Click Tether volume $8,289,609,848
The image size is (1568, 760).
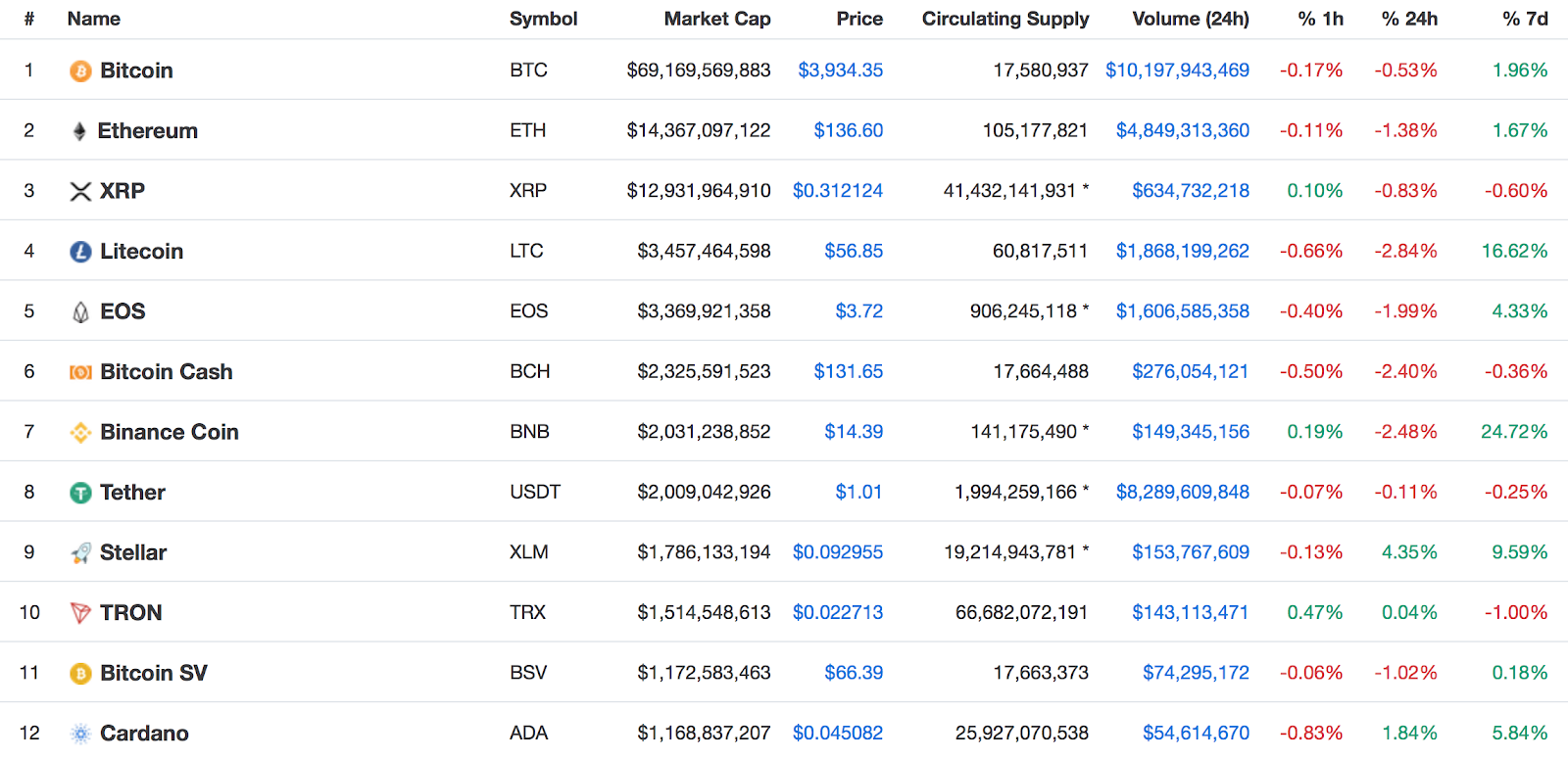(1183, 492)
